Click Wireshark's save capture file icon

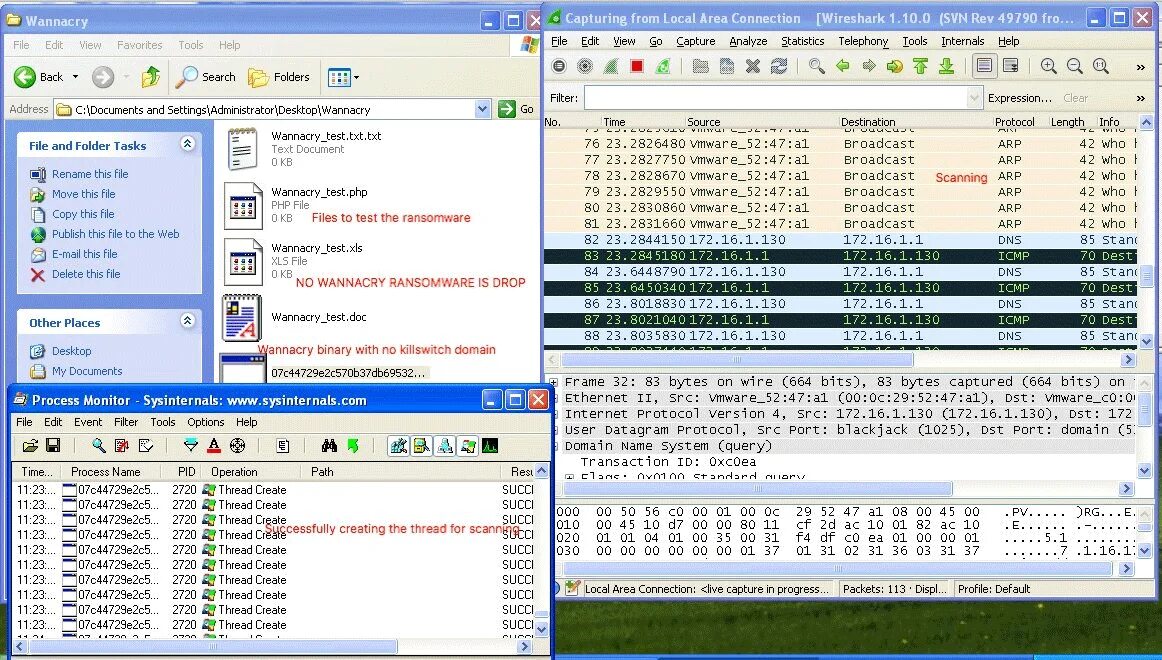tap(727, 67)
